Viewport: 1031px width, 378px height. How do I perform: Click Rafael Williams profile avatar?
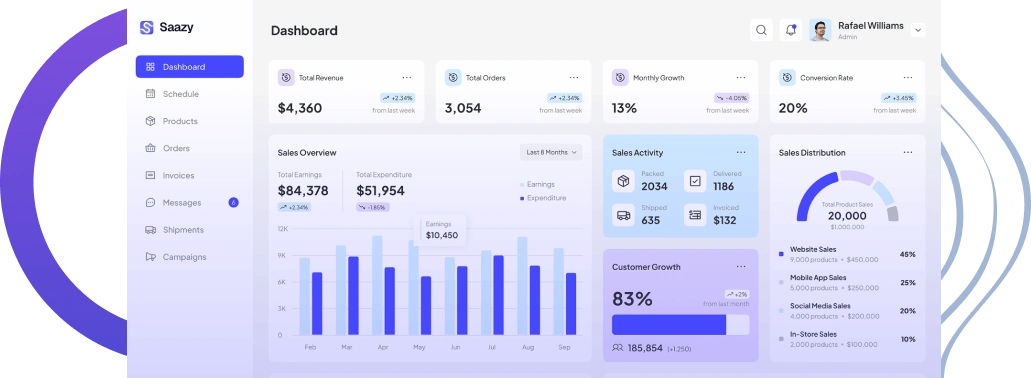click(820, 30)
